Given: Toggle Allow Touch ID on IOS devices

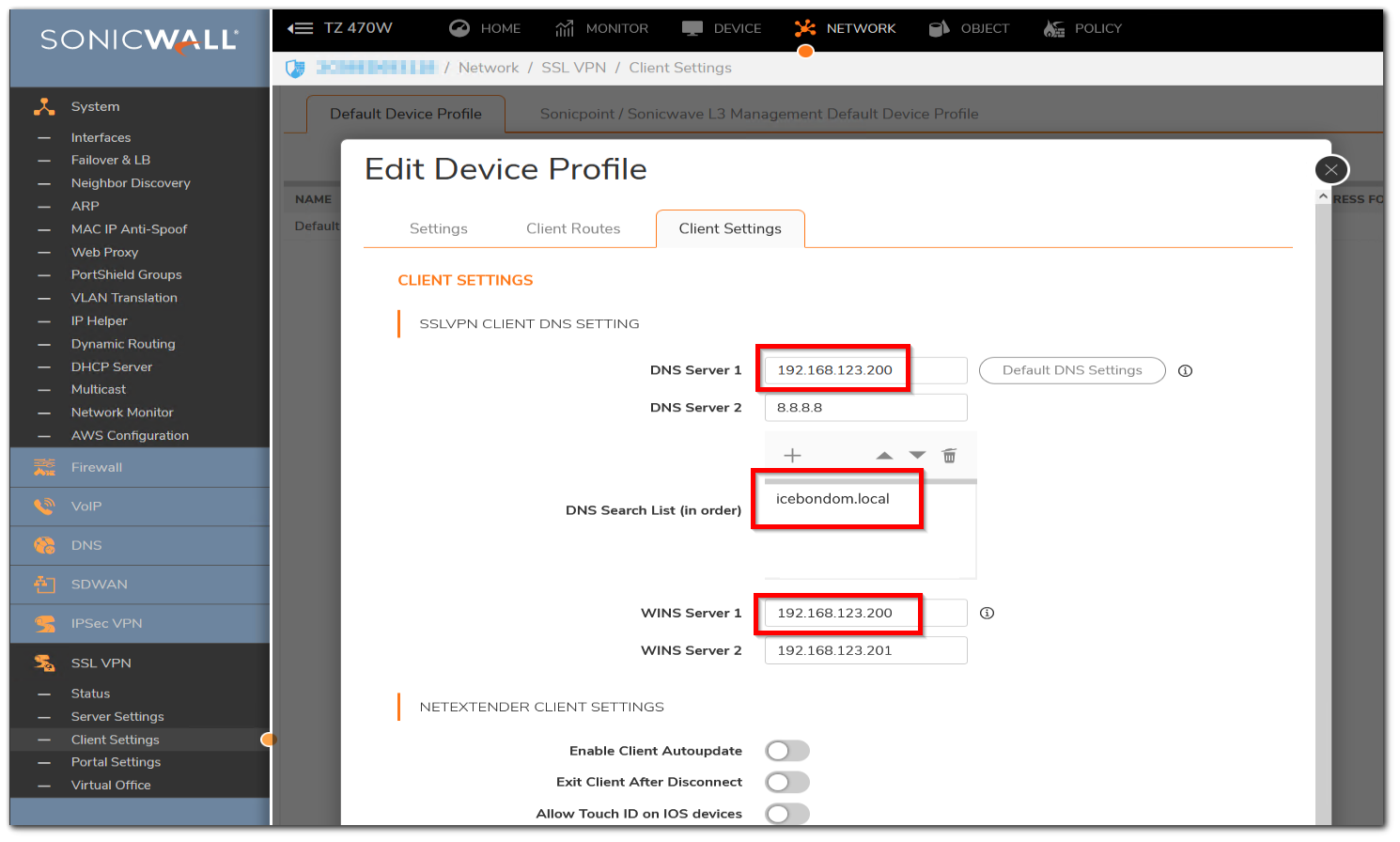Looking at the screenshot, I should coord(787,814).
